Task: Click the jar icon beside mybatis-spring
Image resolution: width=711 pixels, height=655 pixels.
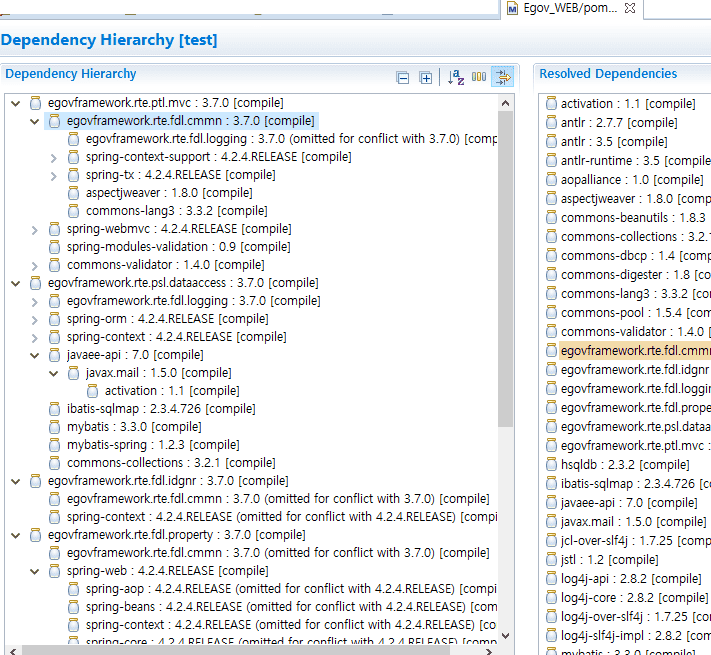Action: (55, 445)
